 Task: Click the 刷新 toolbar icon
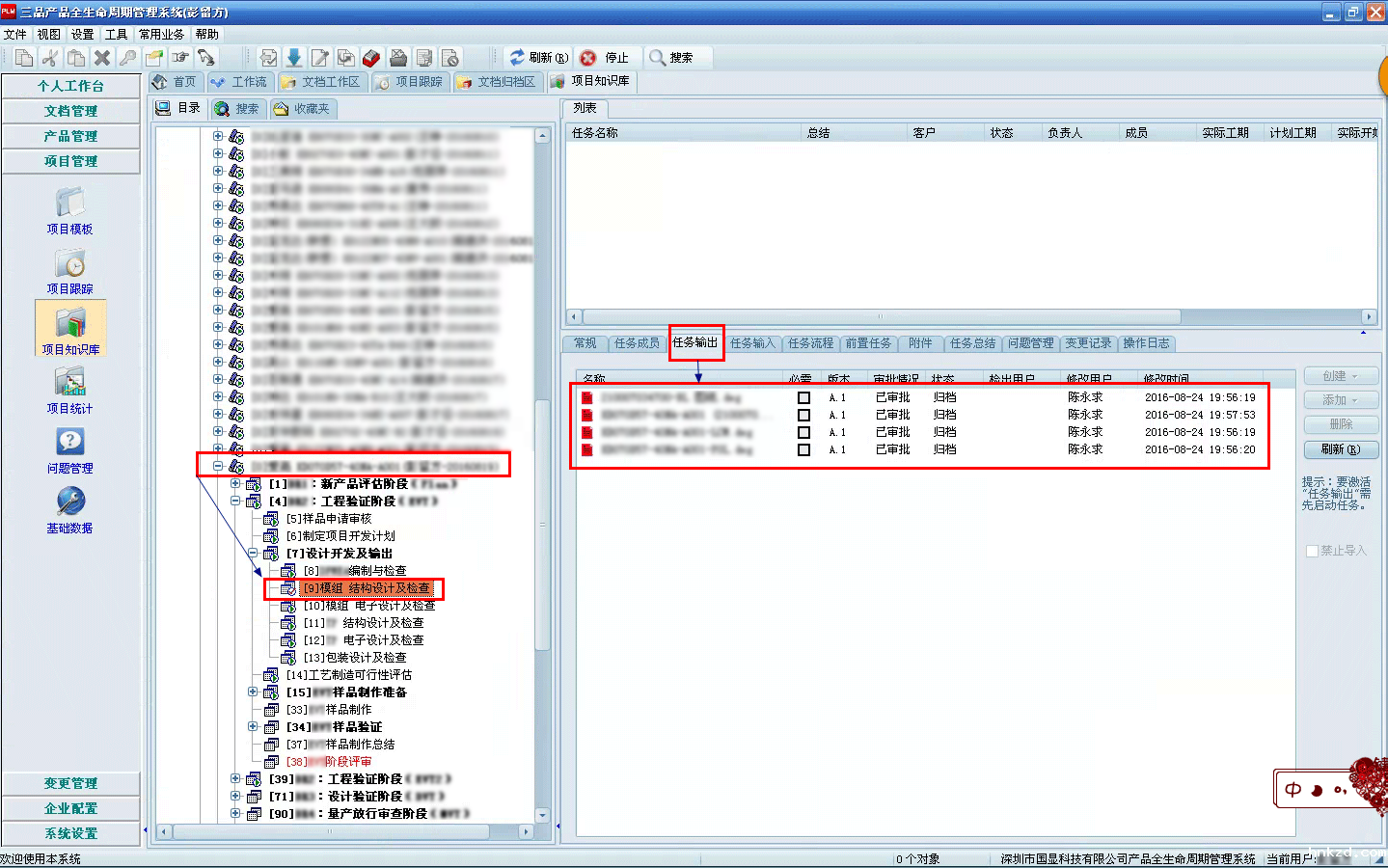(518, 58)
